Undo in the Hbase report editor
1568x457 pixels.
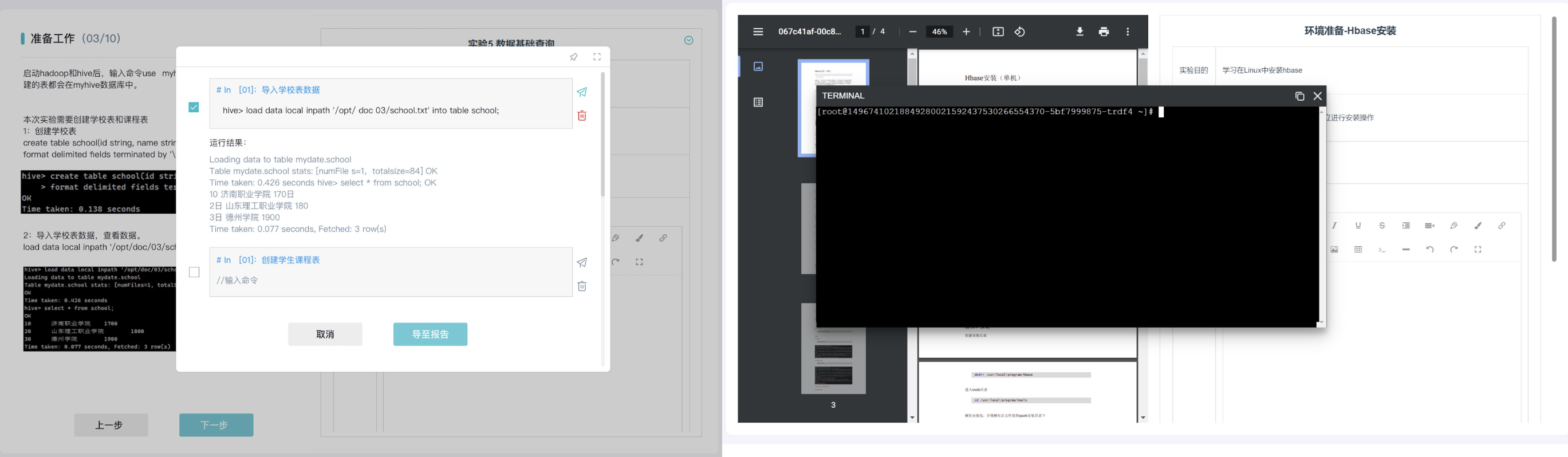tap(1430, 250)
